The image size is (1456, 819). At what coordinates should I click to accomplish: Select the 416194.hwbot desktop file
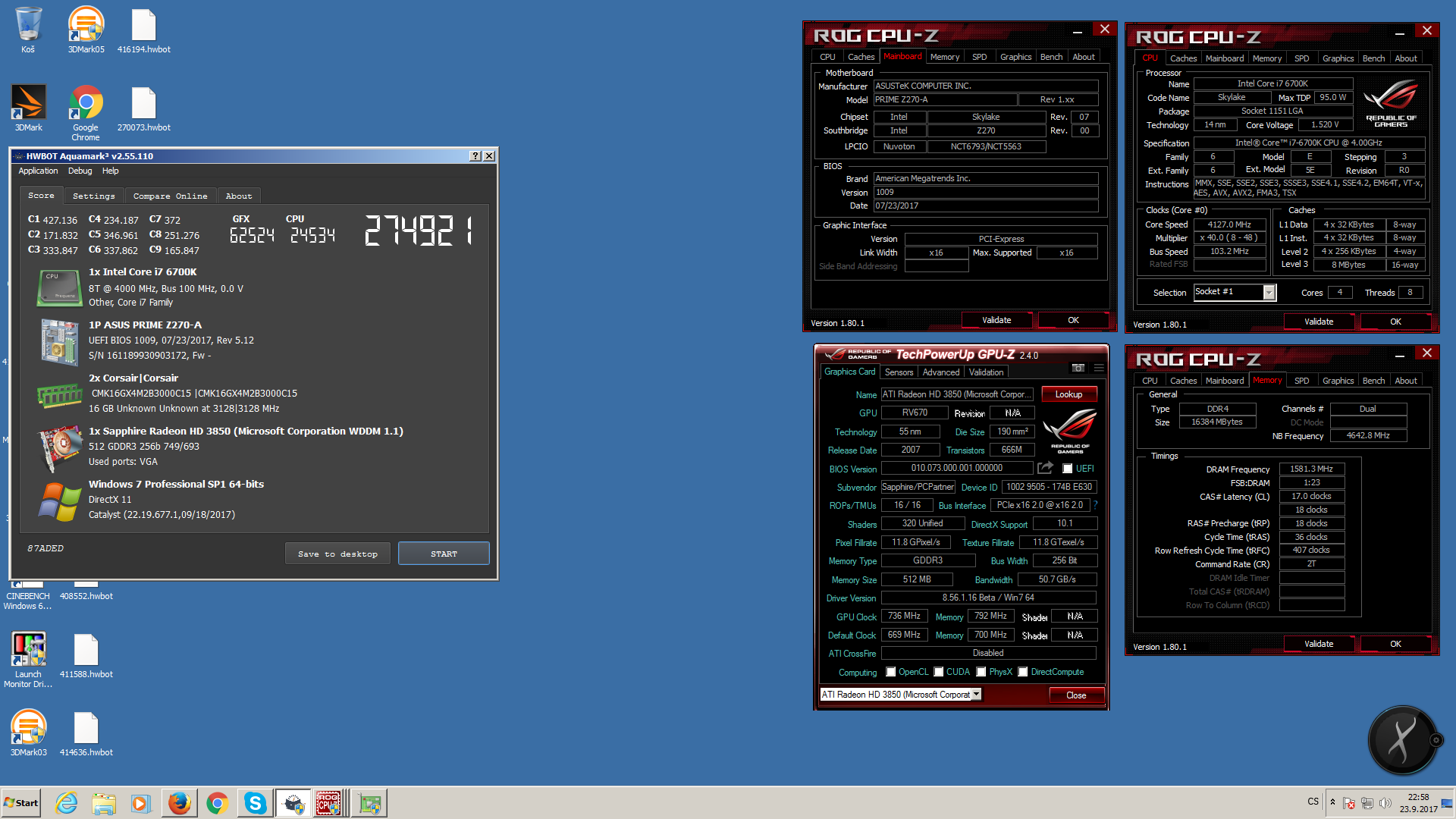click(143, 30)
